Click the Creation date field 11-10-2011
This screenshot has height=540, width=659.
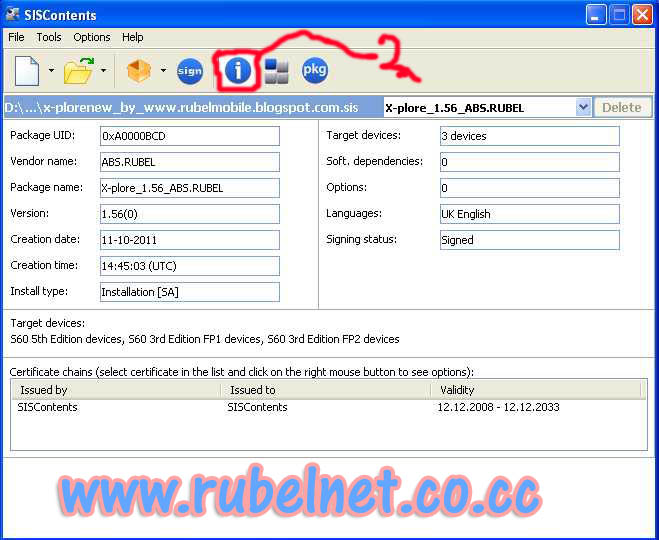point(190,240)
